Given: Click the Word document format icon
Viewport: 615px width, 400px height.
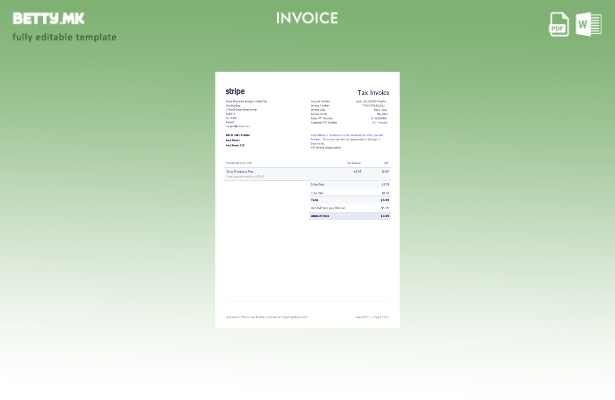Looking at the screenshot, I should coord(588,24).
